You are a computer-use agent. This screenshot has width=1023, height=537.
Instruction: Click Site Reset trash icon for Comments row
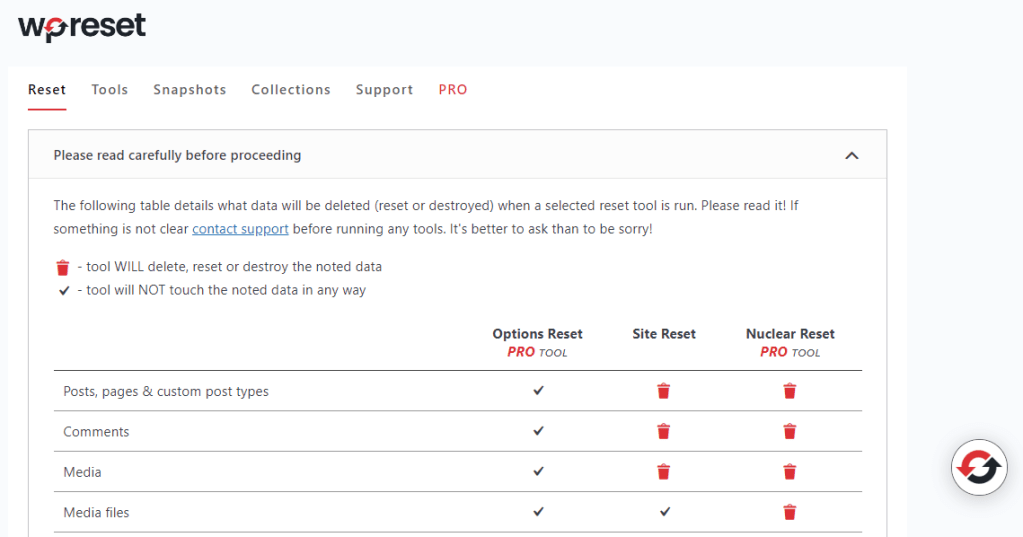point(664,431)
